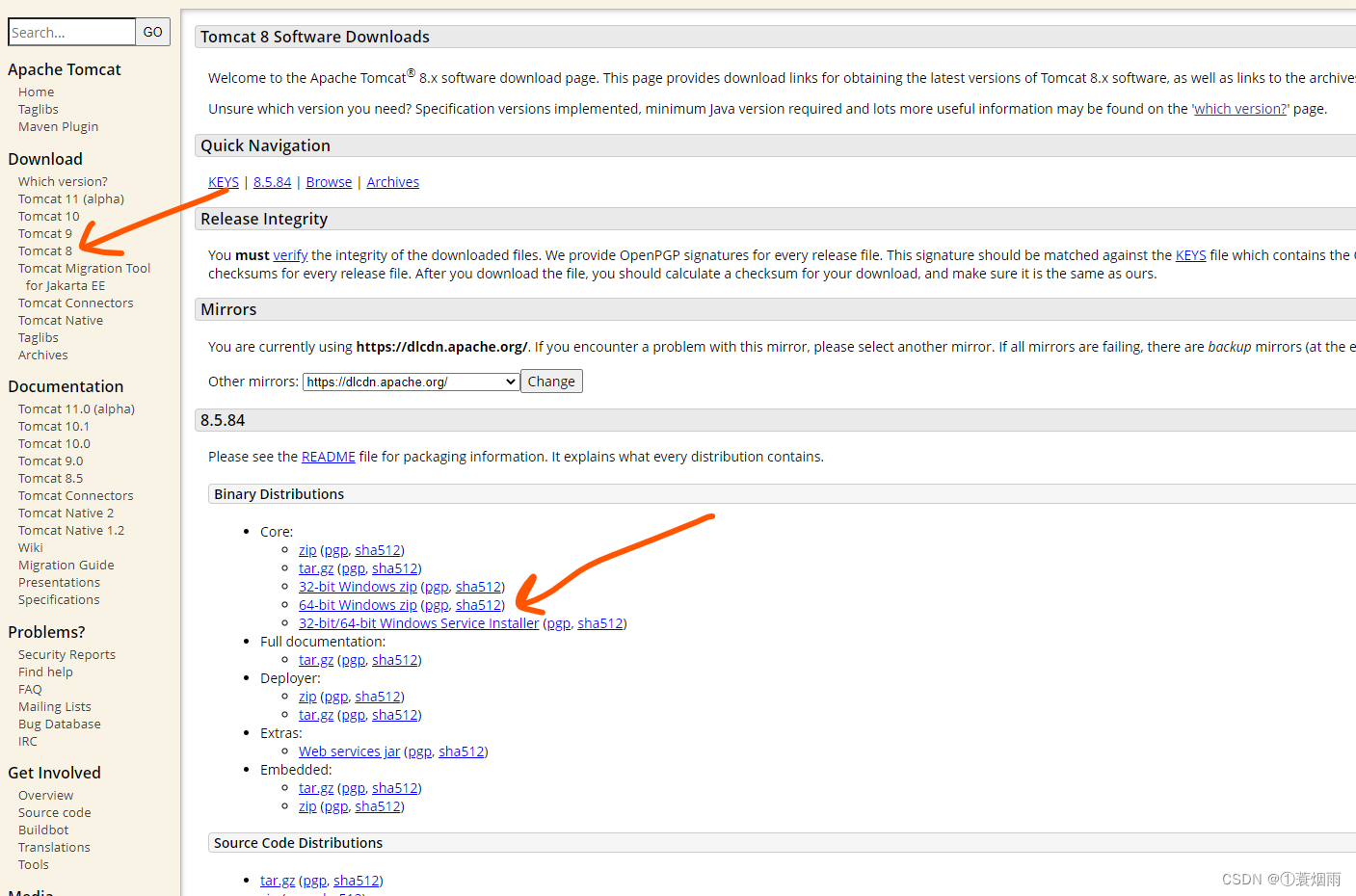The image size is (1356, 896).
Task: Download the Deployer tar.gz
Action: [316, 715]
